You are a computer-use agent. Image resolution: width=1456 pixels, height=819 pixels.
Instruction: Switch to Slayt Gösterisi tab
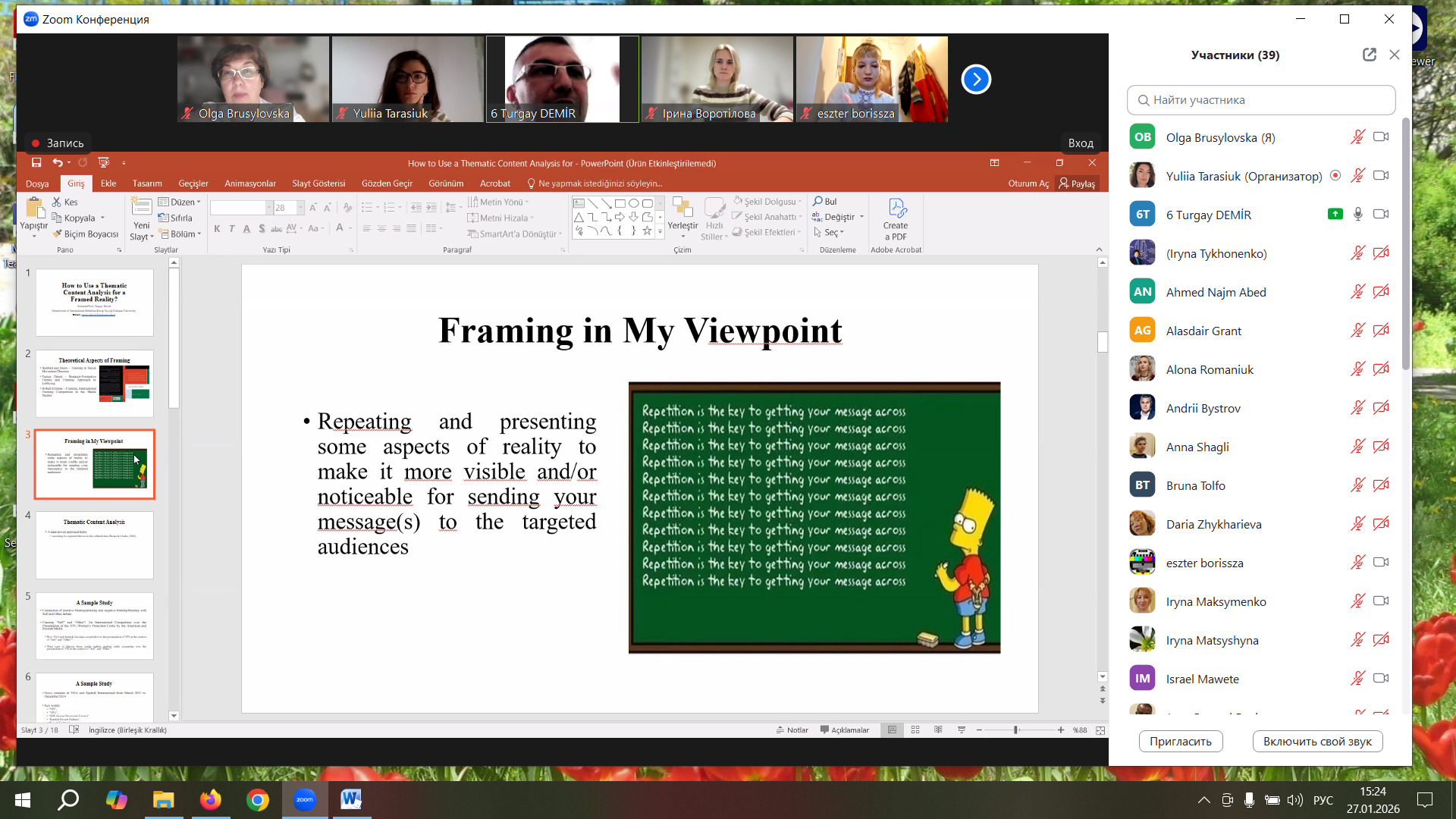tap(318, 184)
